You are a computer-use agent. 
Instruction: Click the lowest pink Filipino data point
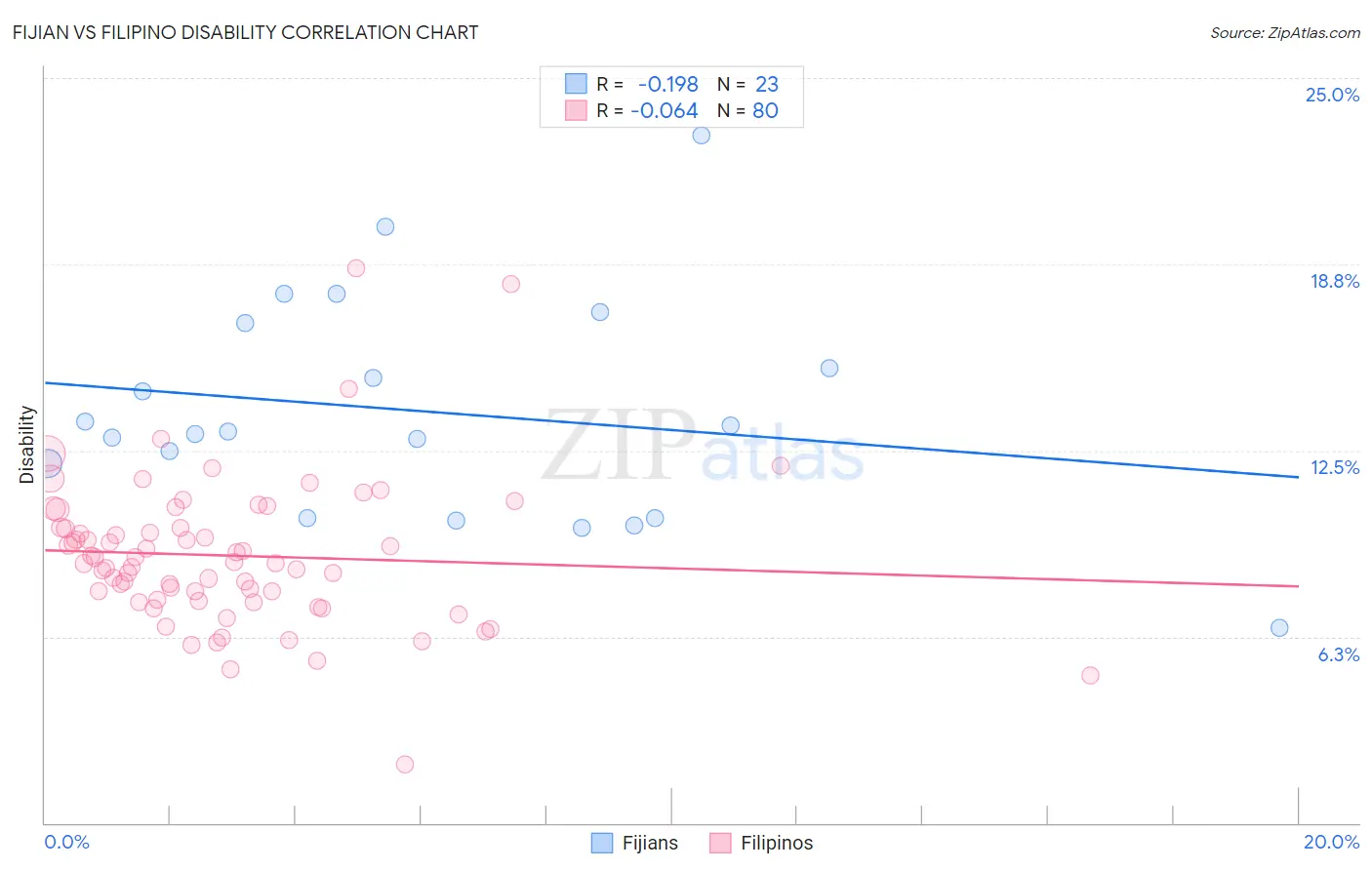(405, 765)
